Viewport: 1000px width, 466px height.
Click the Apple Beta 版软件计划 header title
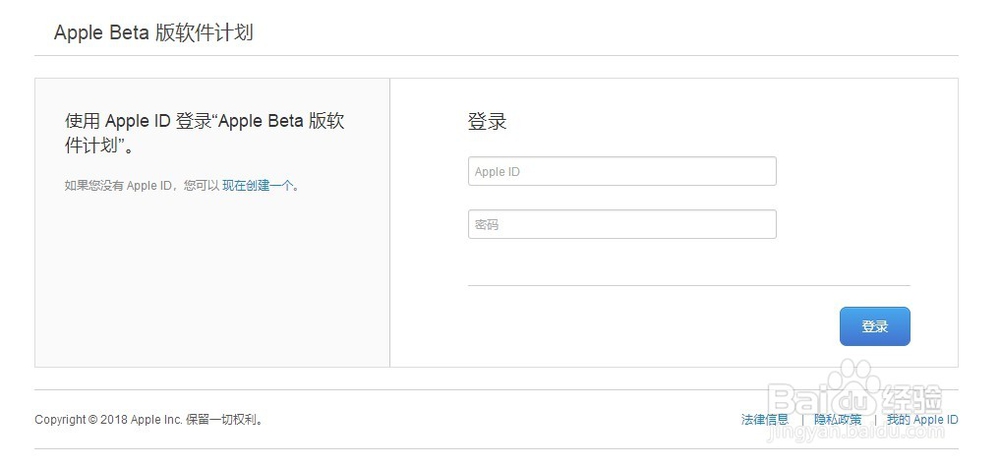153,33
